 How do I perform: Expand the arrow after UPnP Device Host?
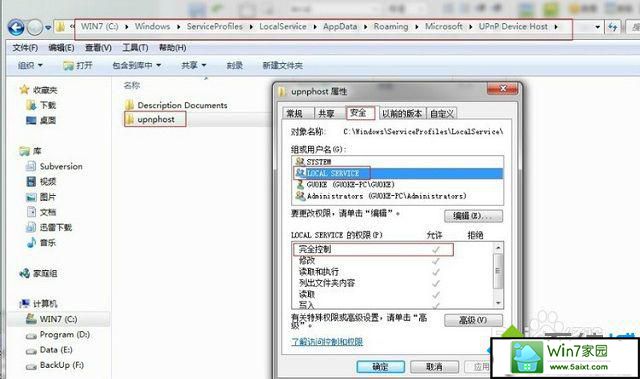pos(556,27)
